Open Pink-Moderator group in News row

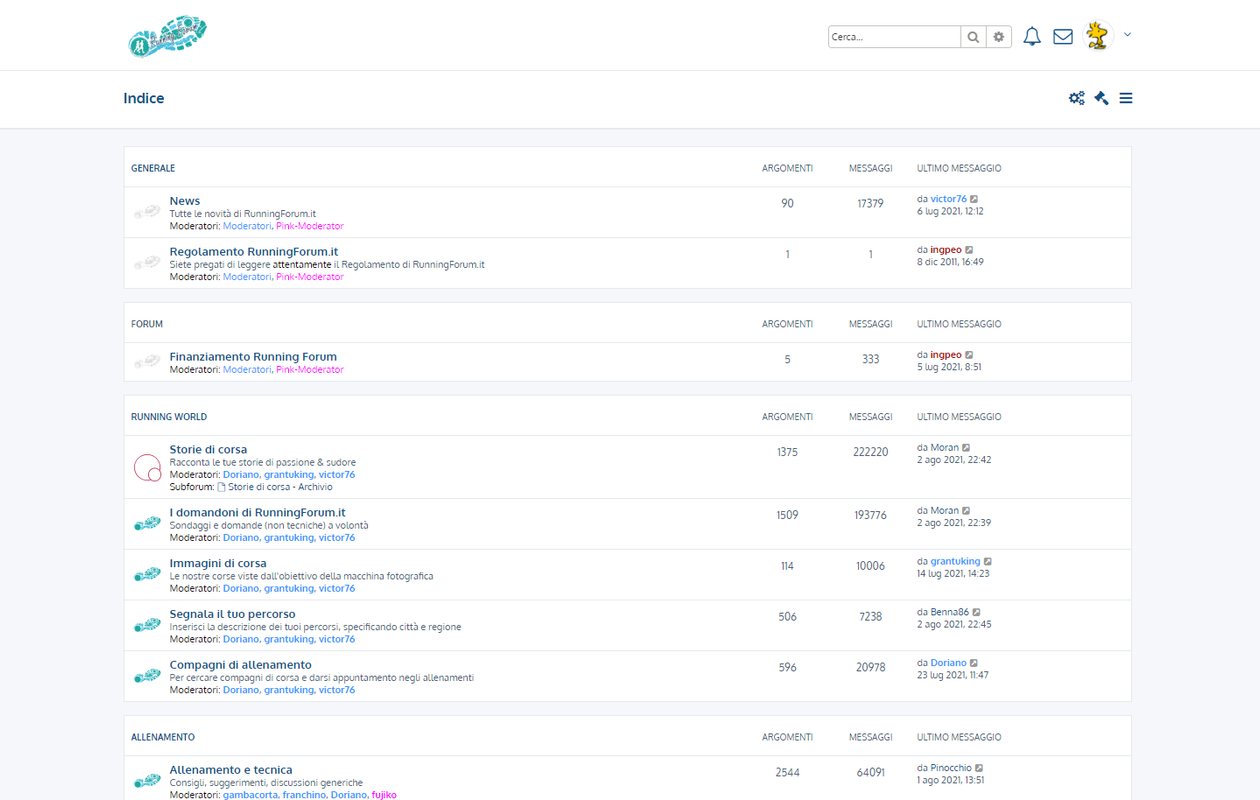[310, 226]
